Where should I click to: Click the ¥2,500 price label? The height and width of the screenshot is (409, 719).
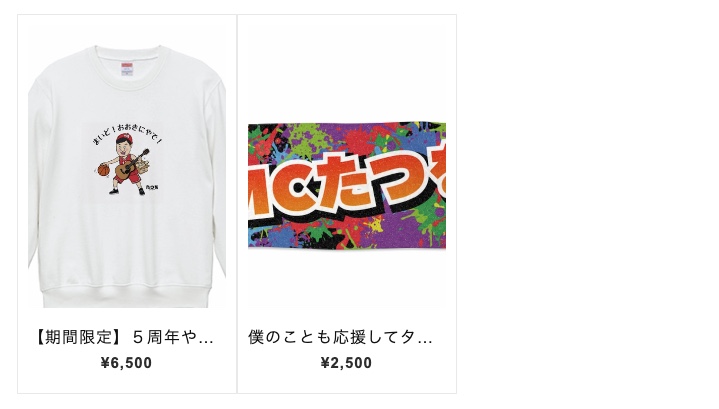point(346,363)
